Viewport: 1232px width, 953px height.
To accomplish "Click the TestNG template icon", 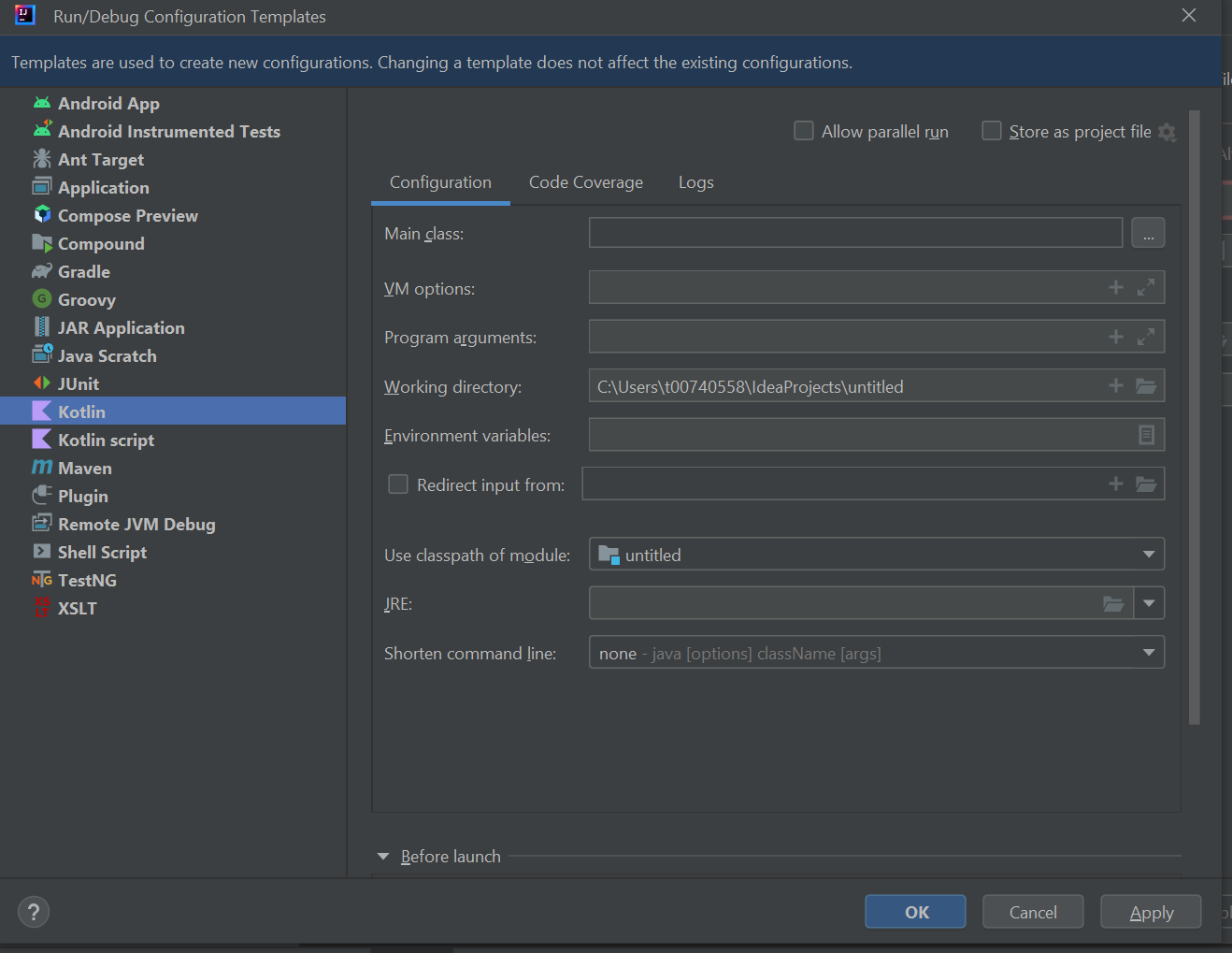I will pos(42,580).
